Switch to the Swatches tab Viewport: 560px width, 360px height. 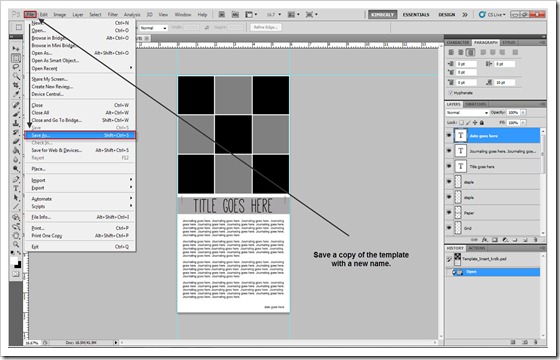pyautogui.click(x=475, y=104)
